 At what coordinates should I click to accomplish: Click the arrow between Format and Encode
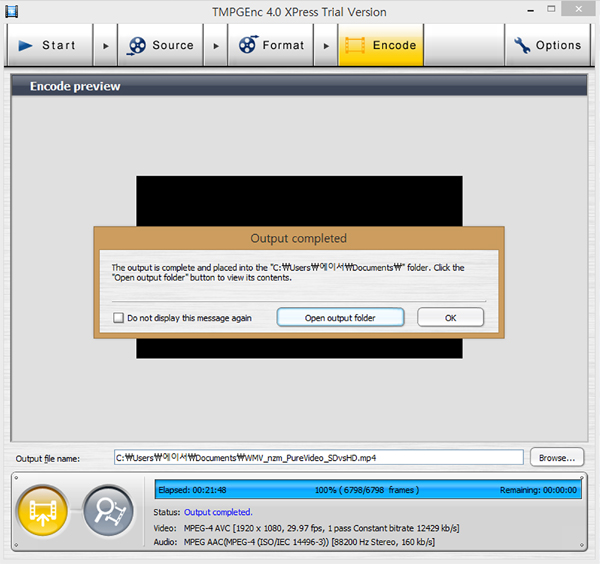point(326,46)
